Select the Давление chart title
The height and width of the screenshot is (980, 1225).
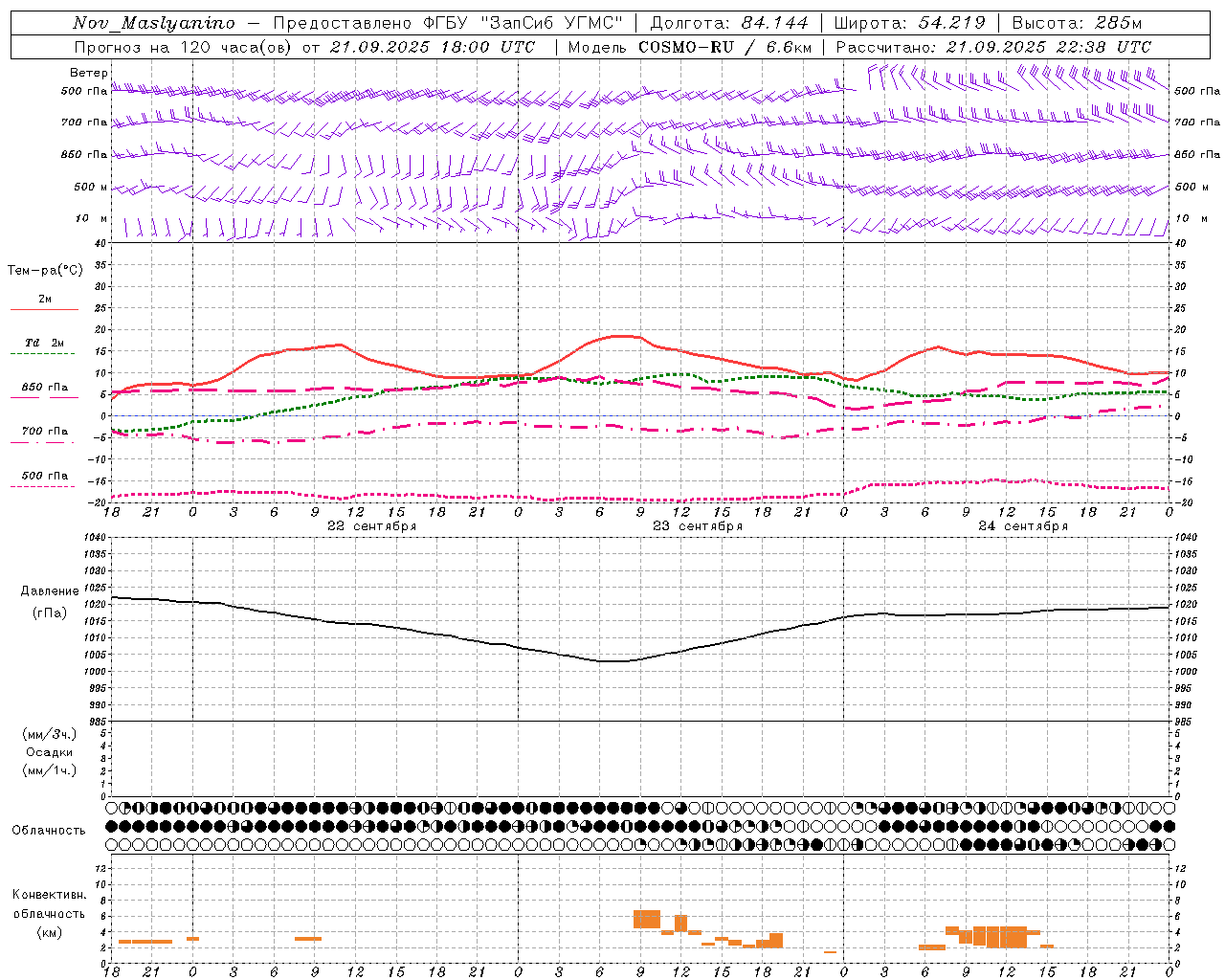click(50, 591)
